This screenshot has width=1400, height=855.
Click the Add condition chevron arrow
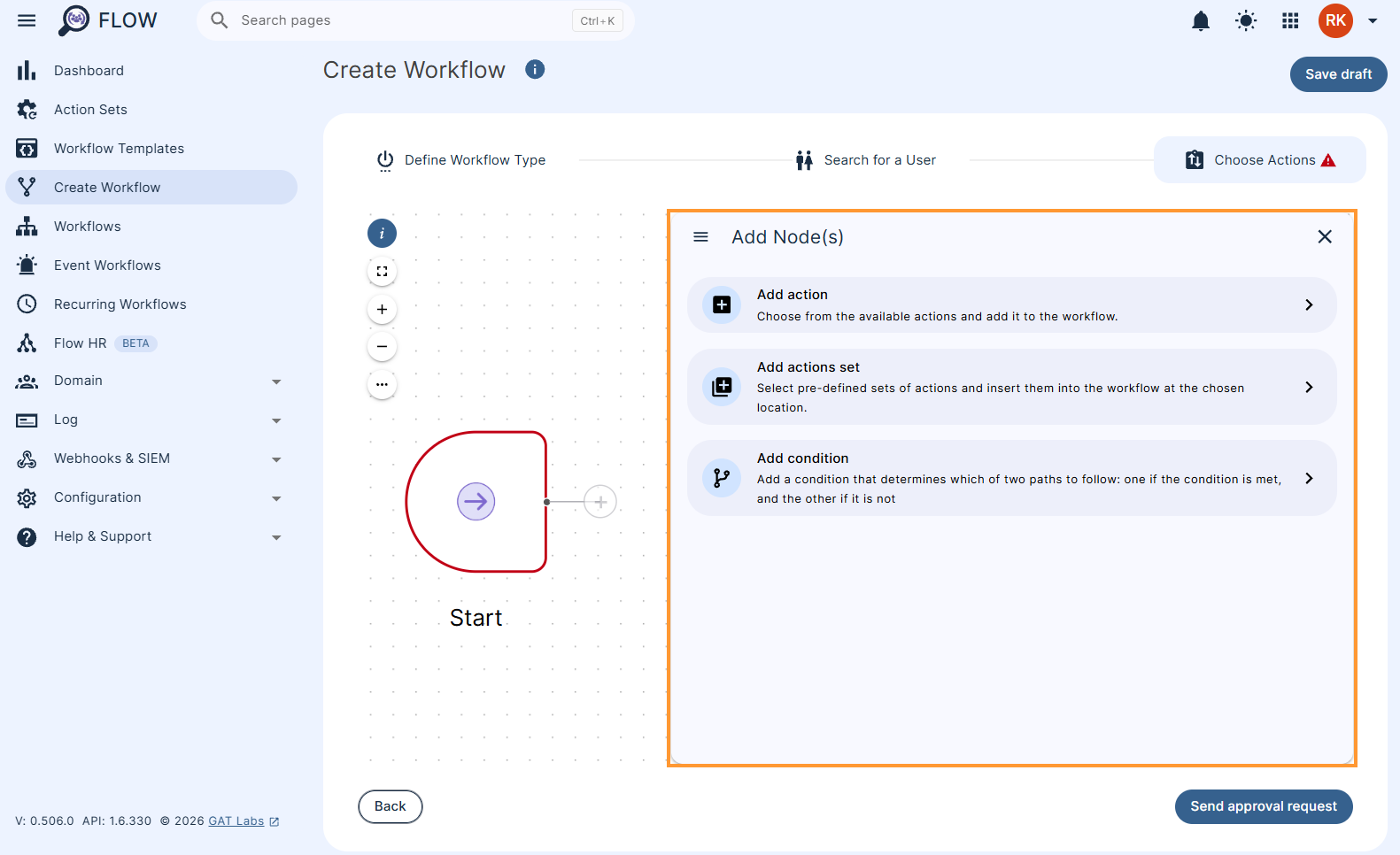1309,478
